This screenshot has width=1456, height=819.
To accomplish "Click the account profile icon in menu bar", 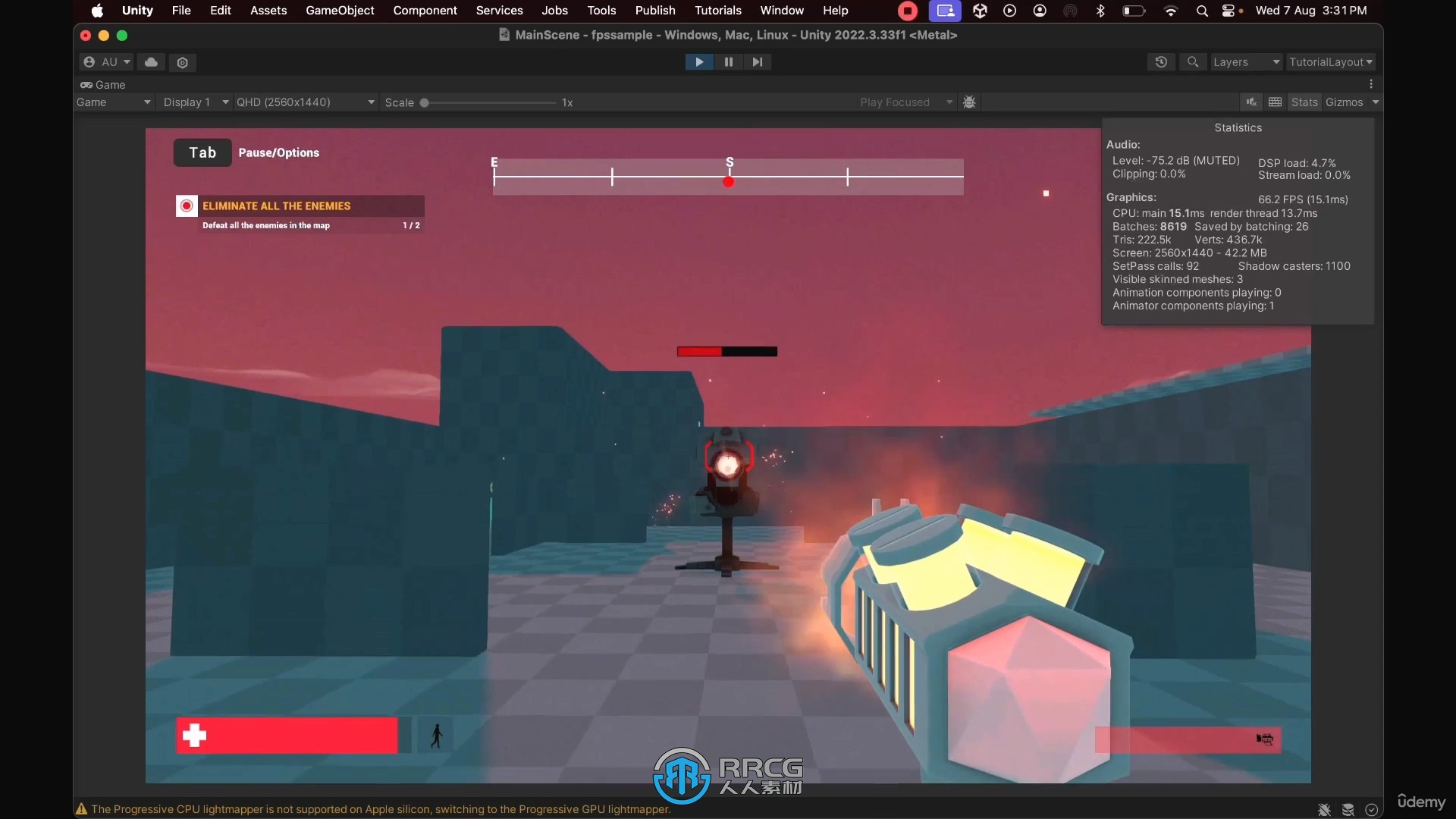I will tap(1039, 11).
